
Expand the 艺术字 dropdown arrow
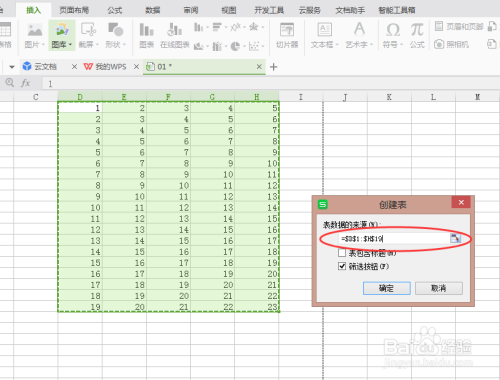click(372, 44)
